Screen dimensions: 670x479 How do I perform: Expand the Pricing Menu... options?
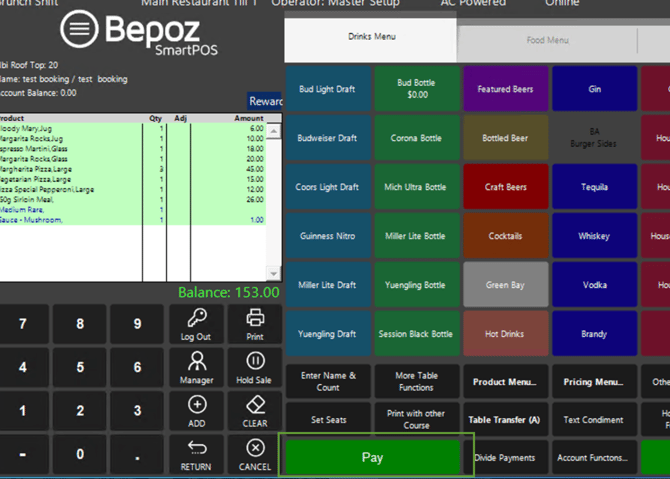coord(593,382)
